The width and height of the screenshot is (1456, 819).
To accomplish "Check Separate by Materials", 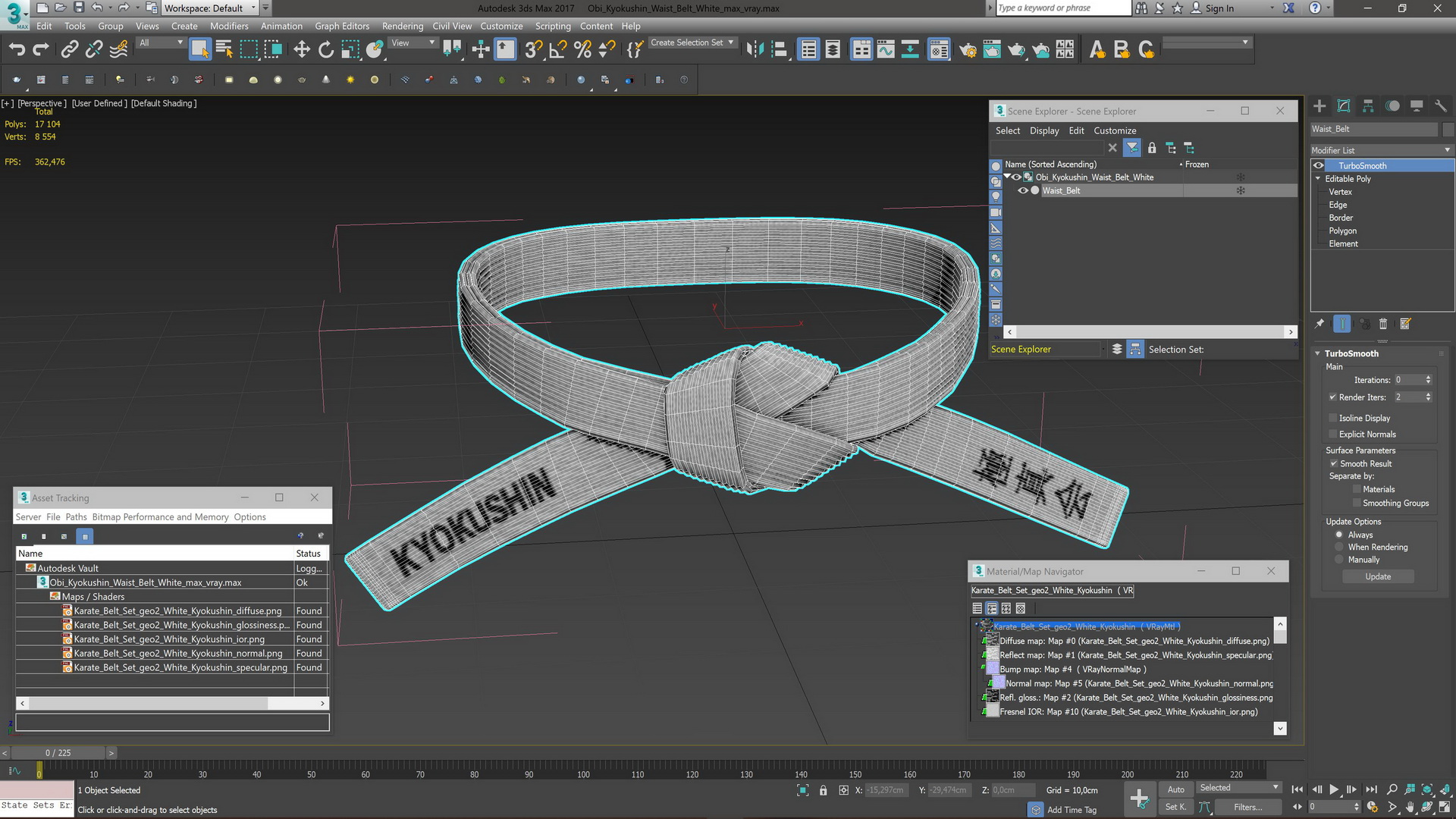I will click(1357, 489).
